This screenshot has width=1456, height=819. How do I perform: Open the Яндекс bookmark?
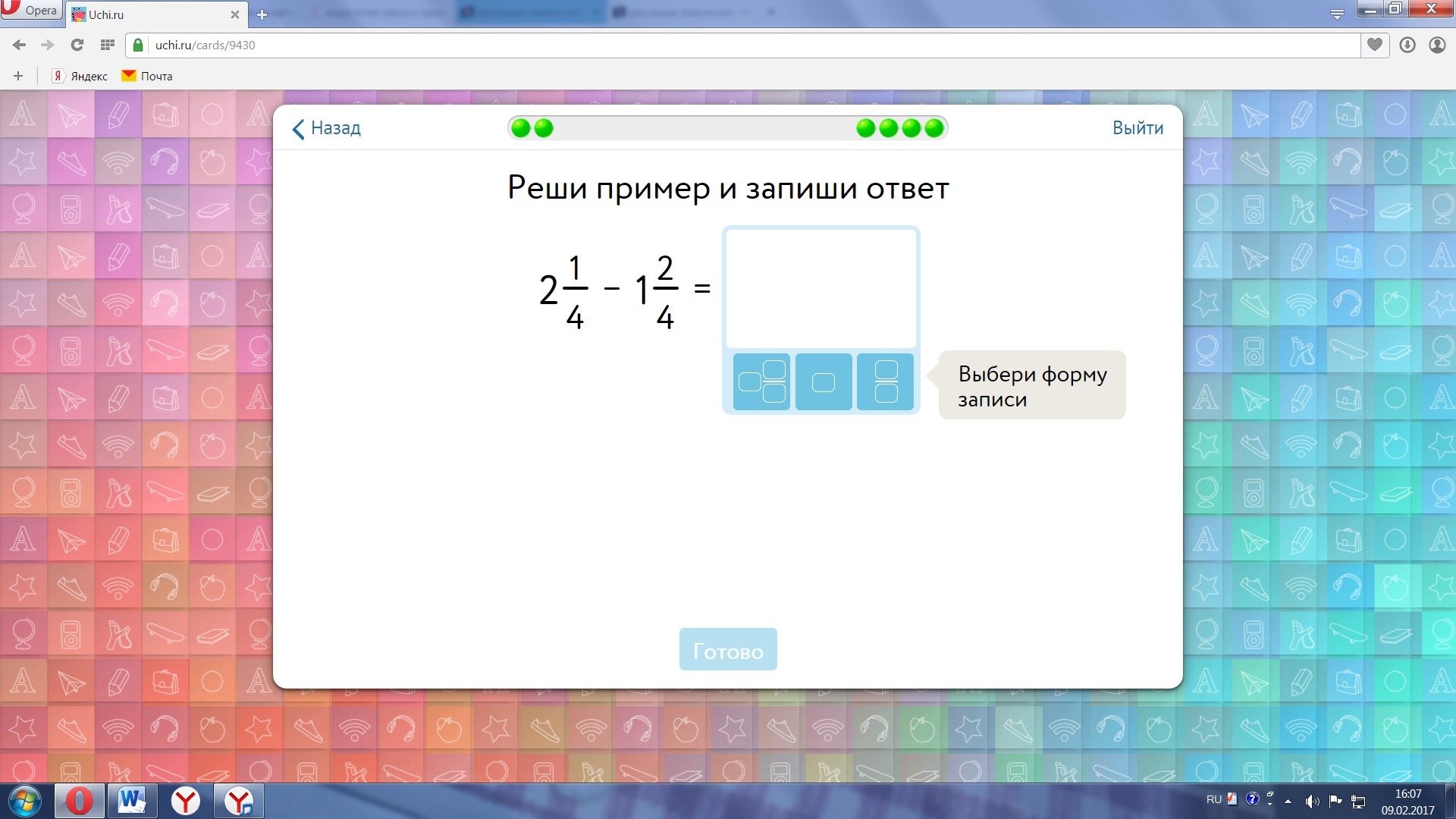coord(80,76)
